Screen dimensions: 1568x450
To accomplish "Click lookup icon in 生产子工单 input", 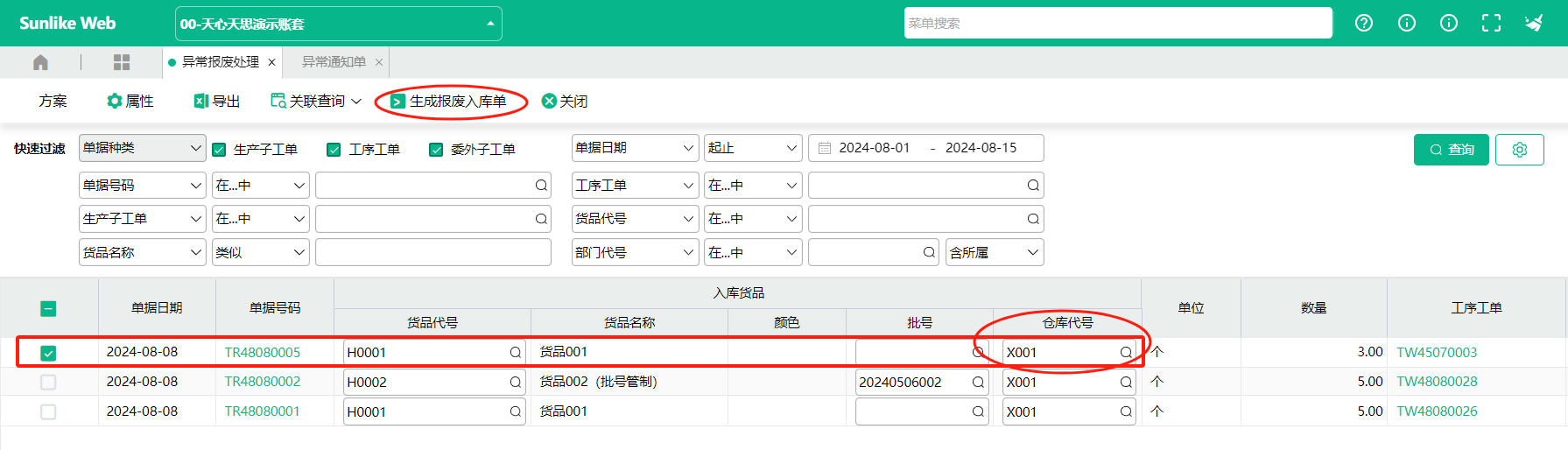I will pos(541,219).
